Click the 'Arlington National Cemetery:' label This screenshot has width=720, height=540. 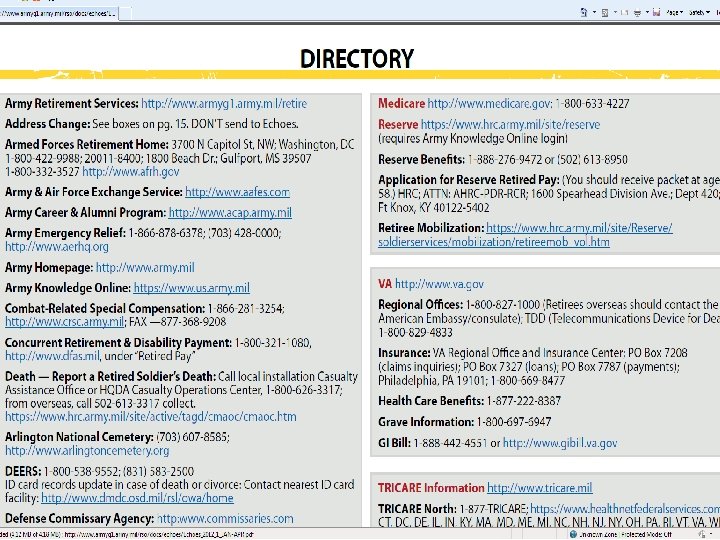(x=79, y=437)
